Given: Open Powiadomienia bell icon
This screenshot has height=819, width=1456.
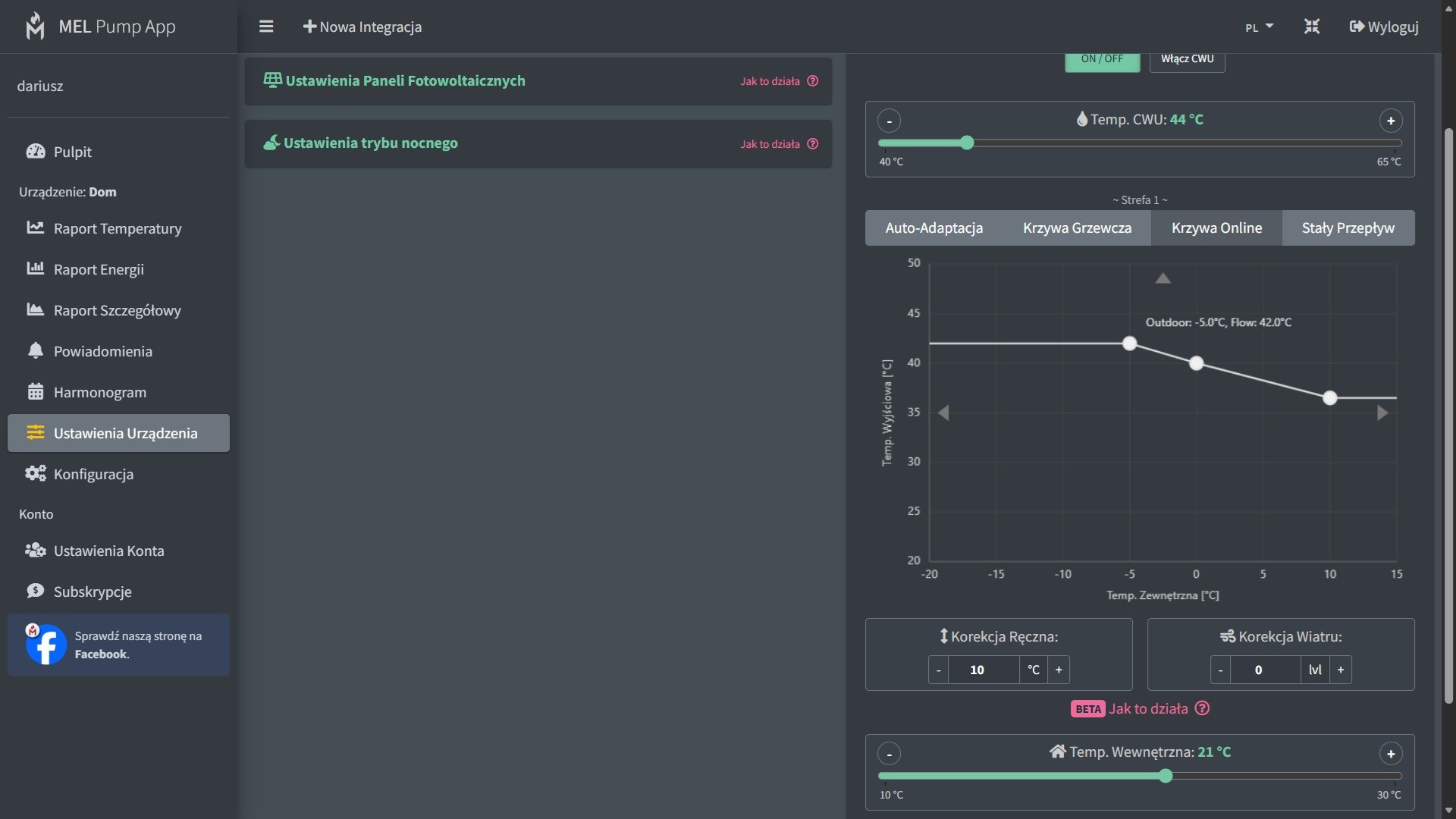Looking at the screenshot, I should coord(36,351).
